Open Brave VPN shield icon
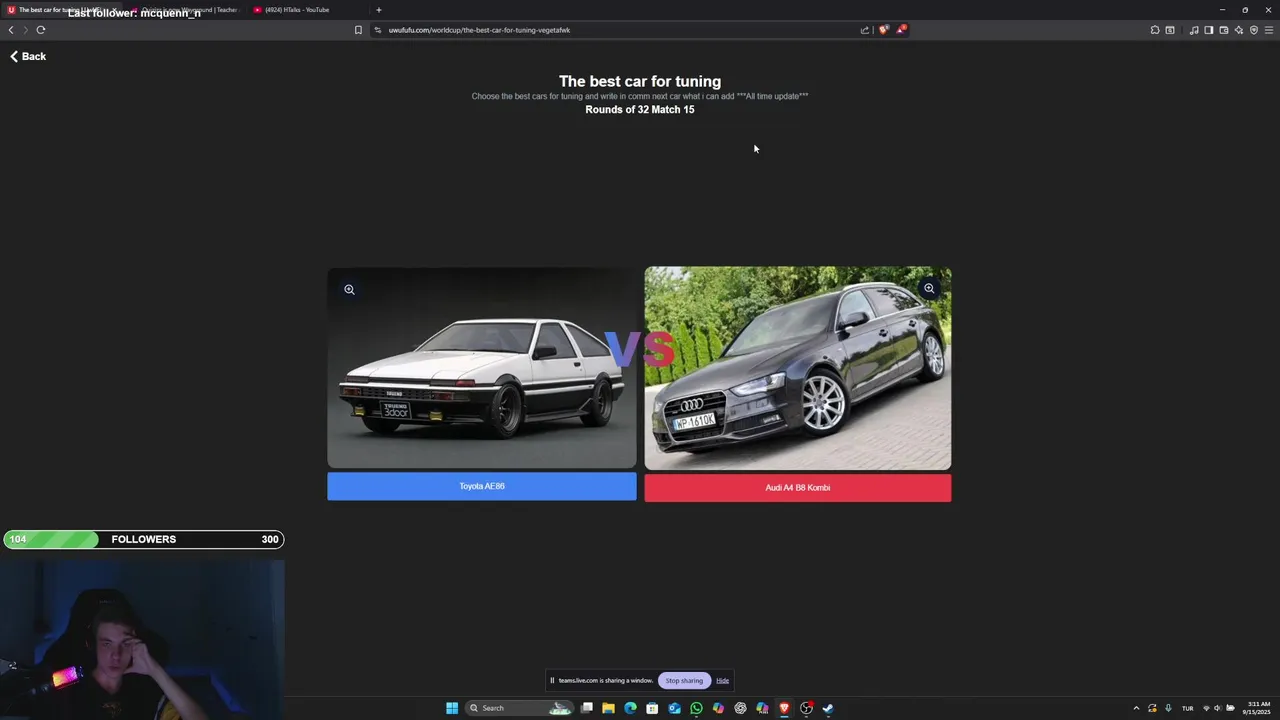 1254,30
